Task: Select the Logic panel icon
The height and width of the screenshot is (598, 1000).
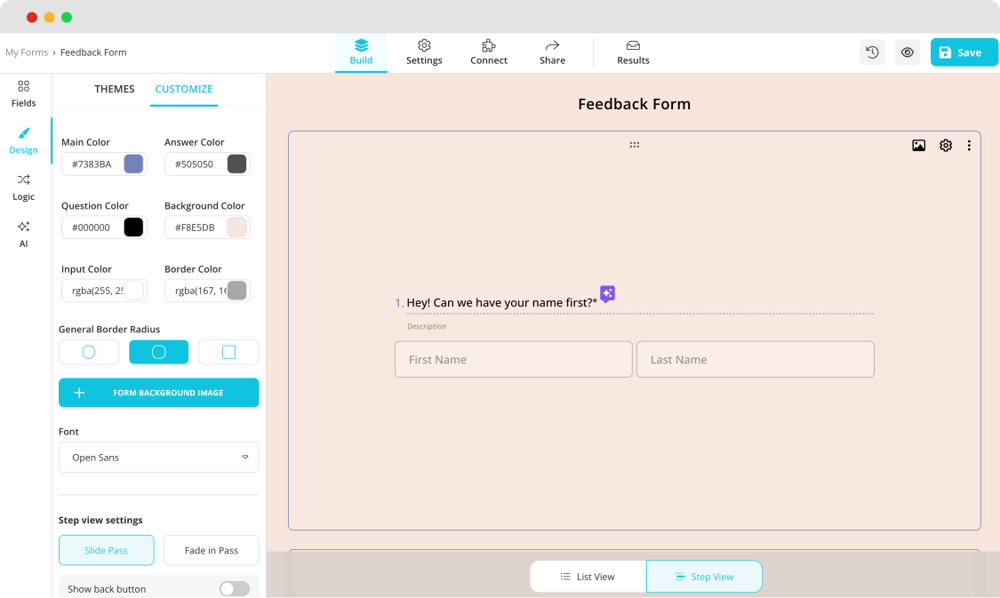Action: click(x=23, y=188)
